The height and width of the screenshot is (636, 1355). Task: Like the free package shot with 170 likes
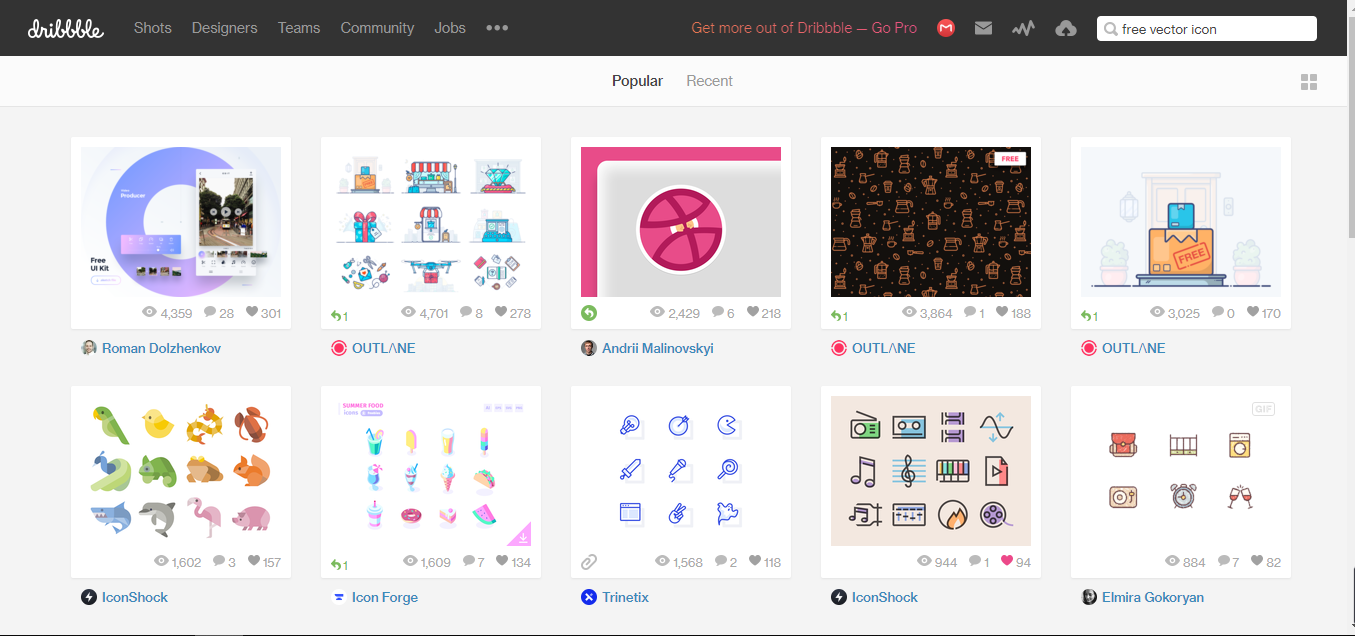coord(1251,313)
